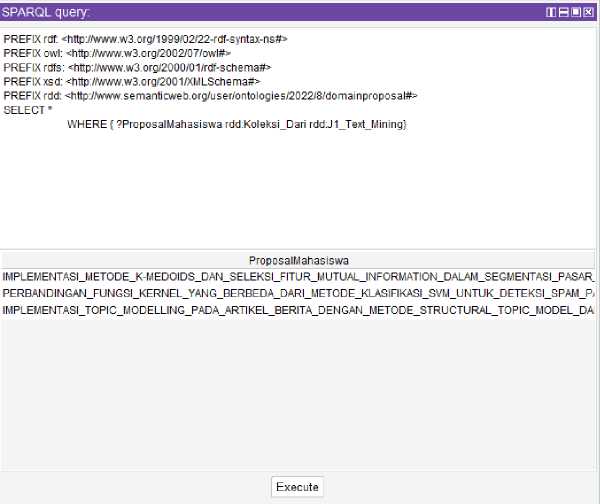600x504 pixels.
Task: Place cursor in the PREFIX owl line
Action: click(118, 52)
